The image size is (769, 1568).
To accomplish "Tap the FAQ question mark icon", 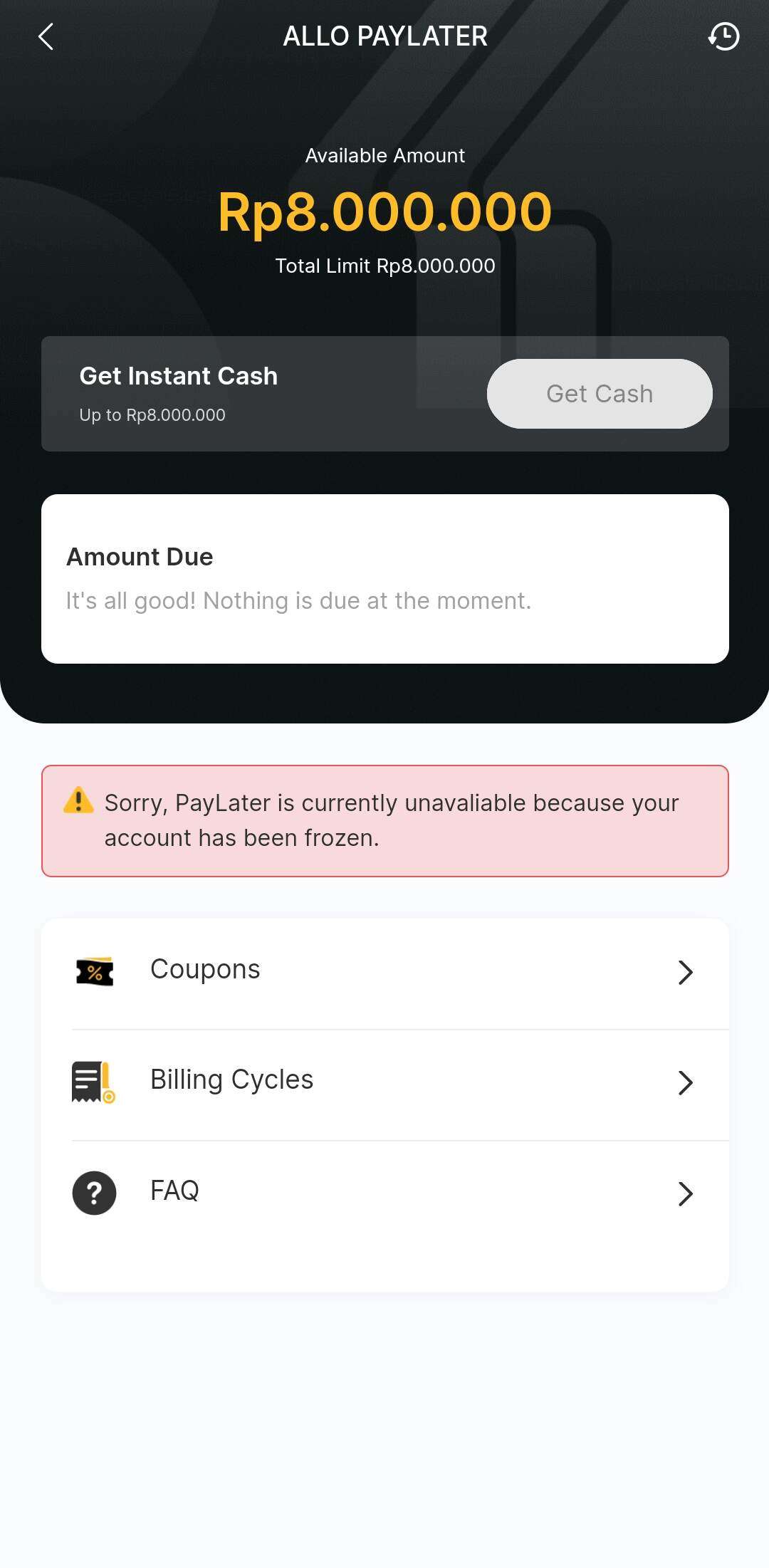I will (94, 1193).
